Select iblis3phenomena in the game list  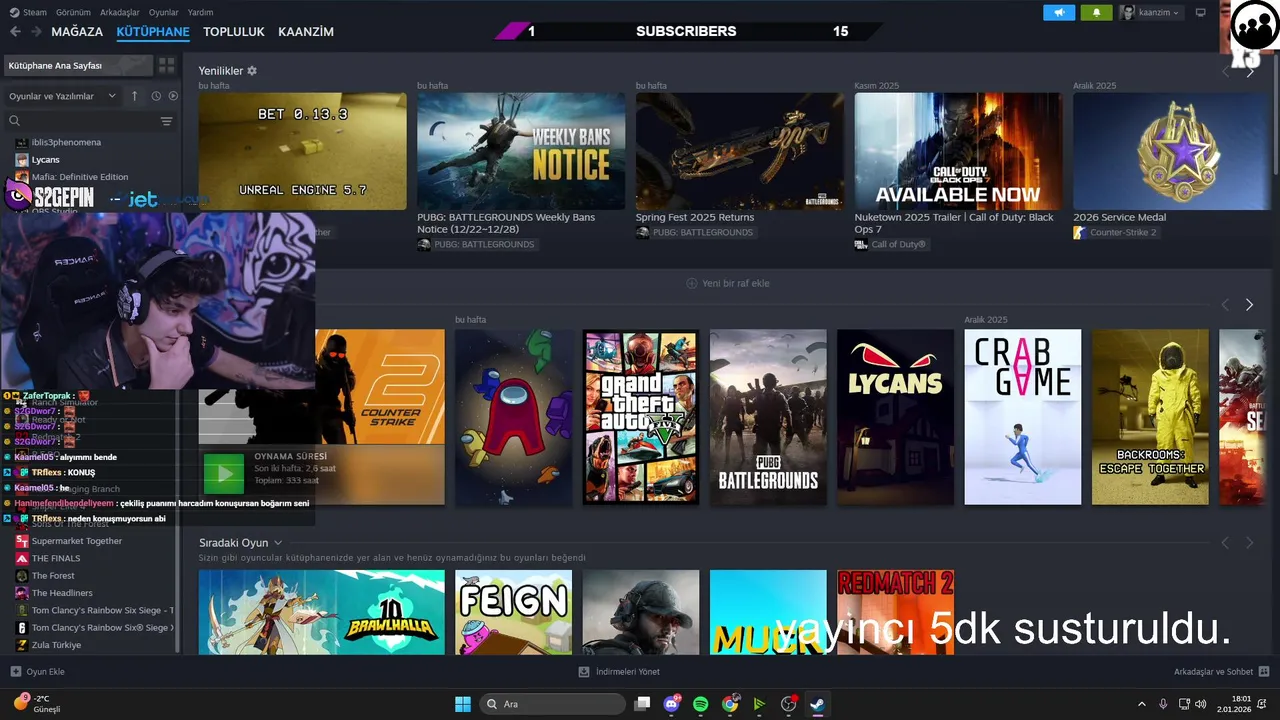(x=66, y=142)
